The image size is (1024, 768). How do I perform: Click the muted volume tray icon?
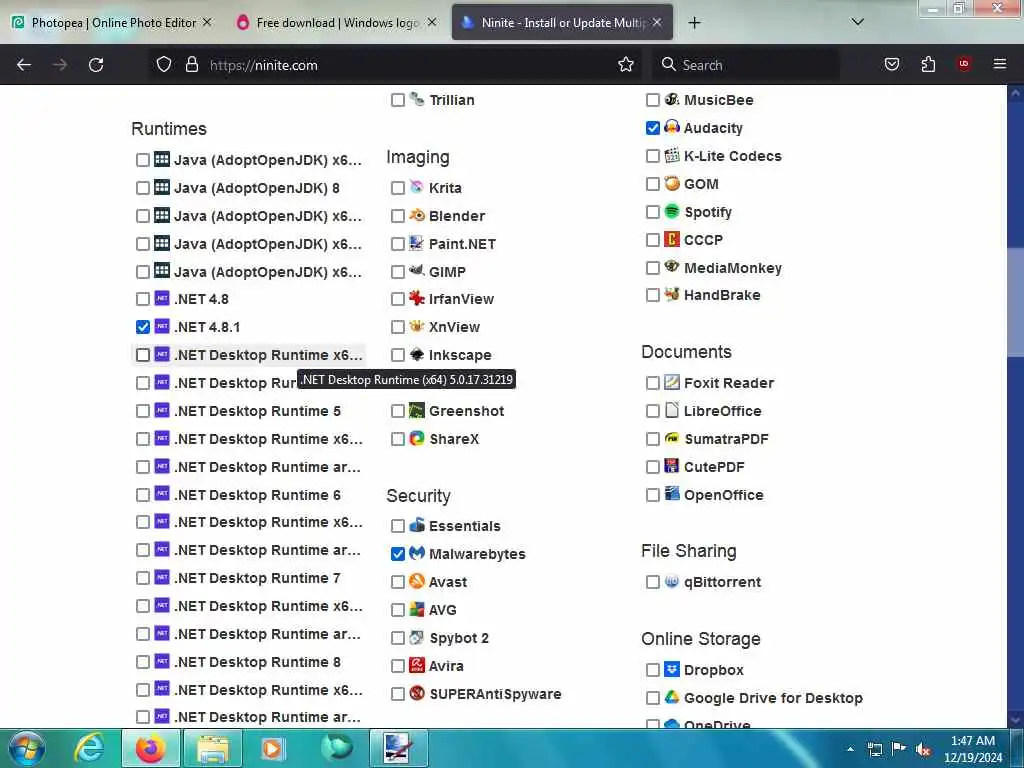click(x=923, y=749)
